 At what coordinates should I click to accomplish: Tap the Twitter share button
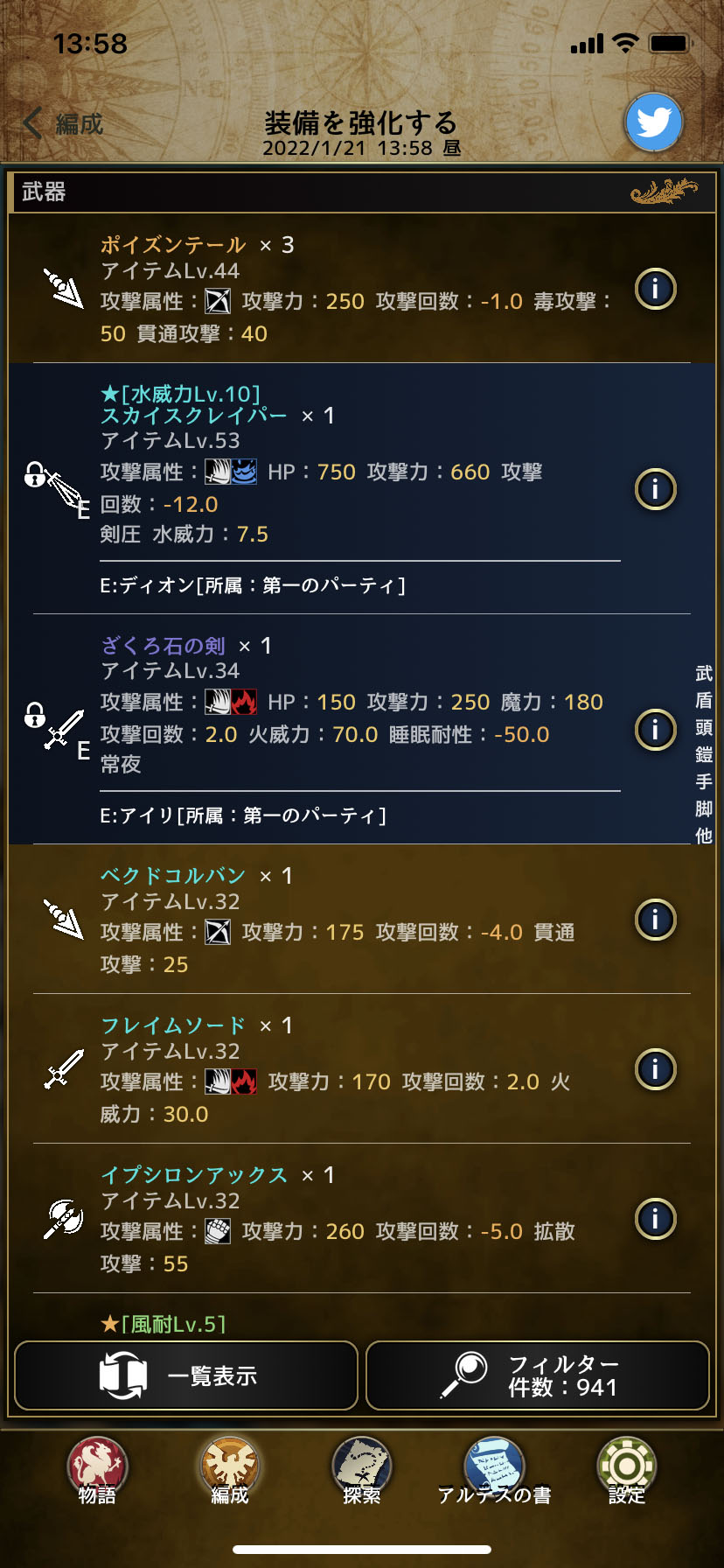coord(654,122)
